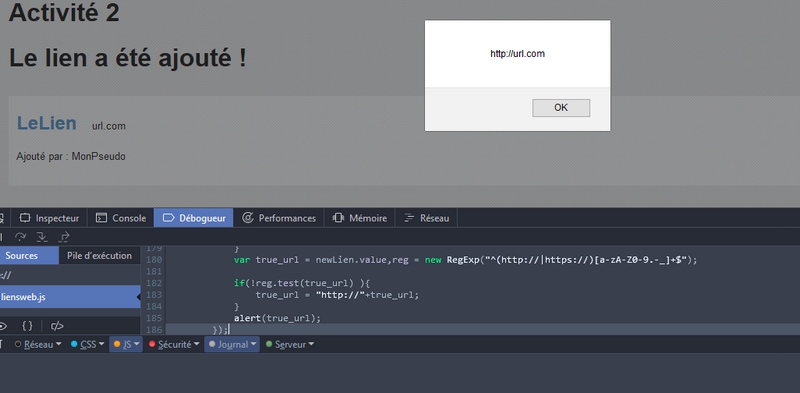Click the Inspecteur tab icon

pos(25,218)
